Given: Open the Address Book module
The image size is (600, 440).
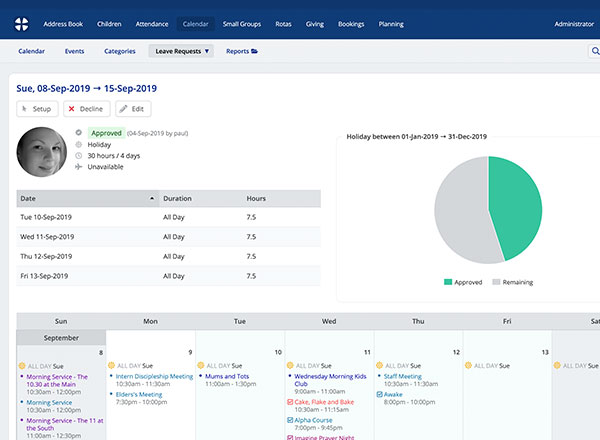Looking at the screenshot, I should click(63, 24).
